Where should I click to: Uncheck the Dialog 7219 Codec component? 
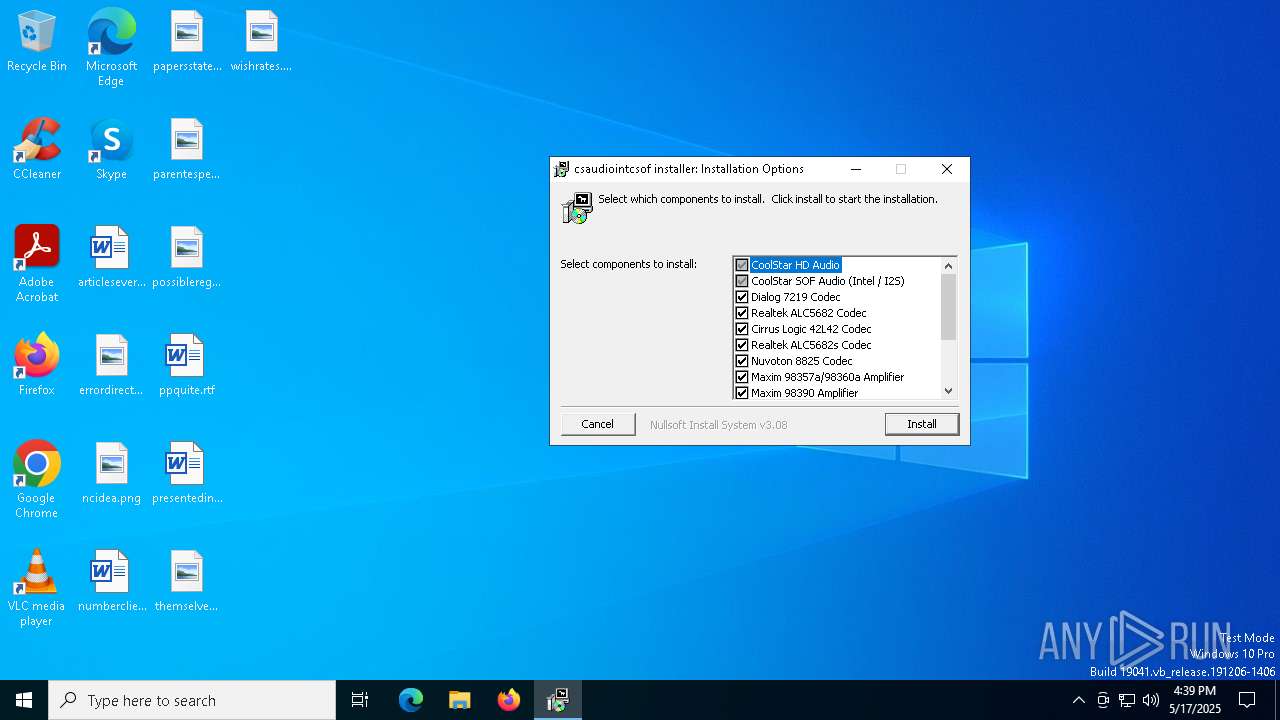[742, 297]
